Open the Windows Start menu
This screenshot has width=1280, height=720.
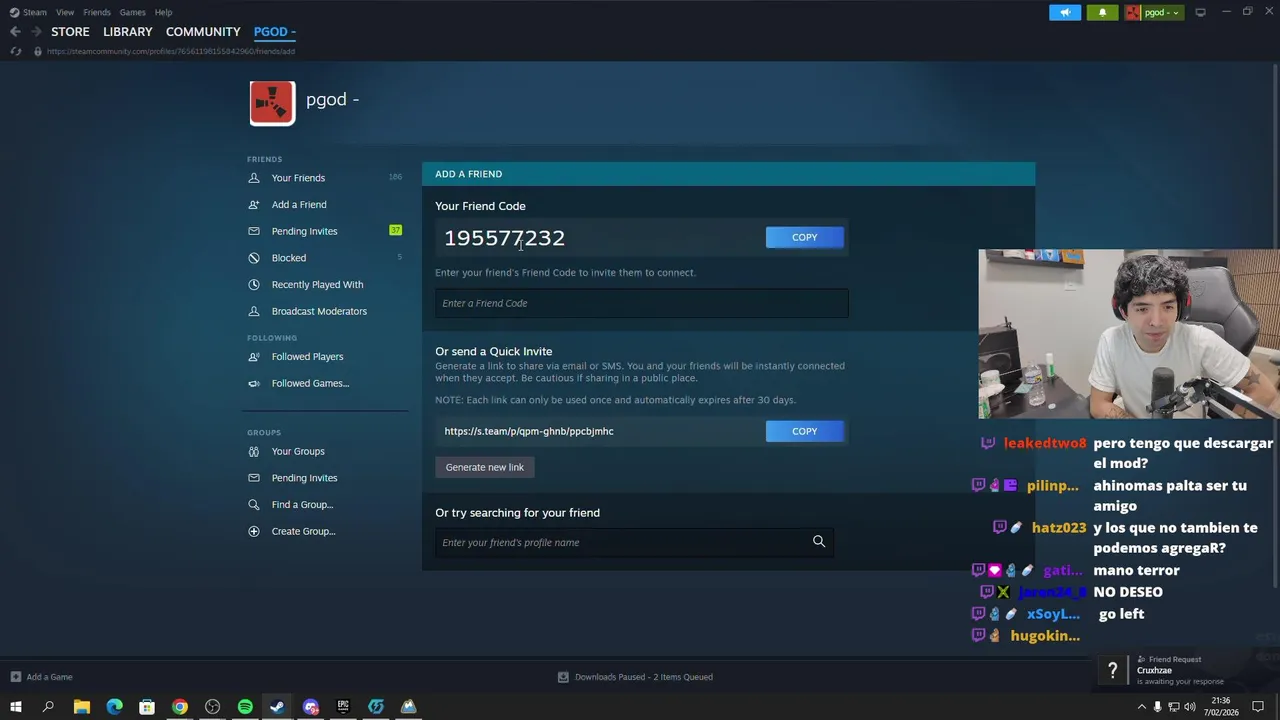pyautogui.click(x=15, y=707)
